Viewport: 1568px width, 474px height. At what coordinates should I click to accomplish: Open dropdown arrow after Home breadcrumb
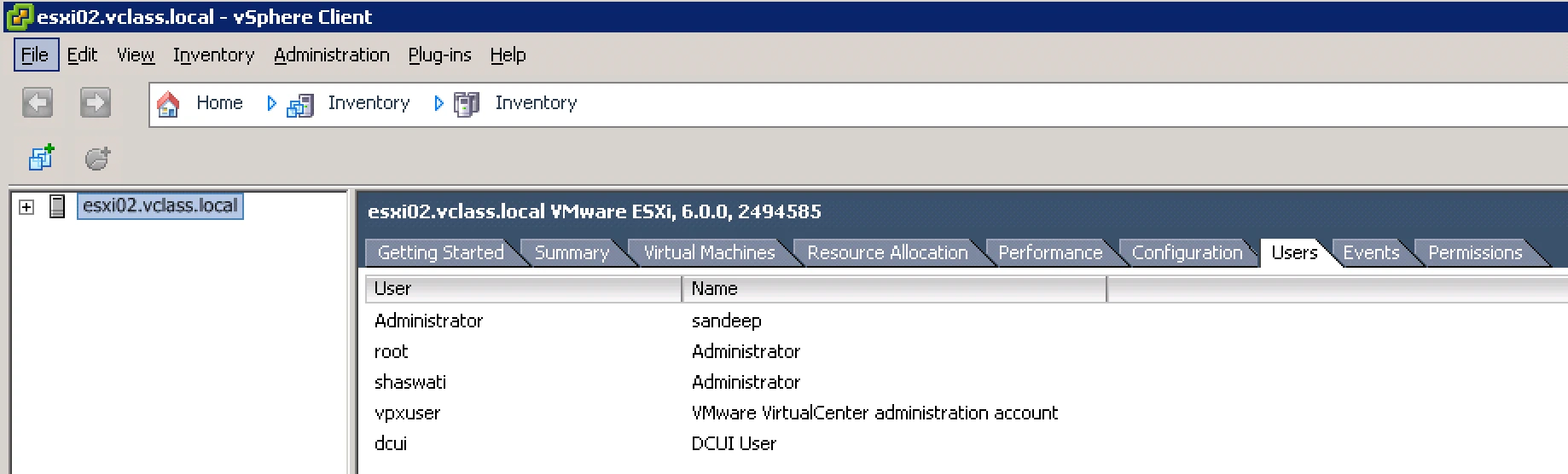(271, 103)
